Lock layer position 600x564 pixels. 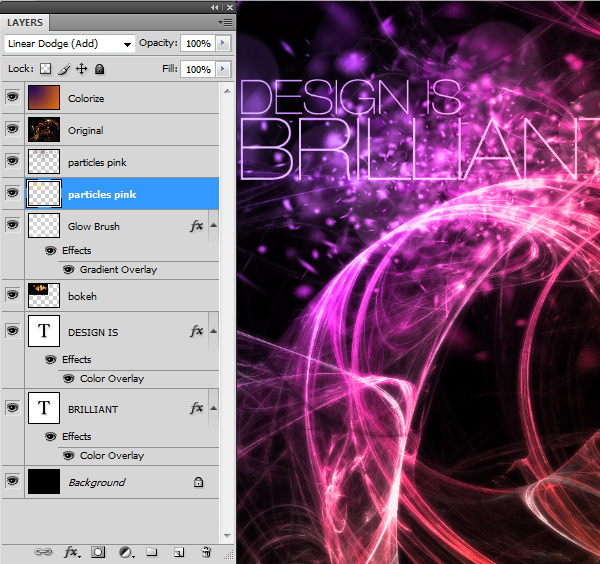[x=82, y=69]
